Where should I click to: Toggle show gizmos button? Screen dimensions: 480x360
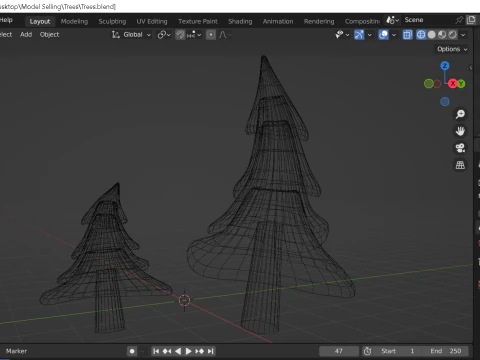(359, 35)
